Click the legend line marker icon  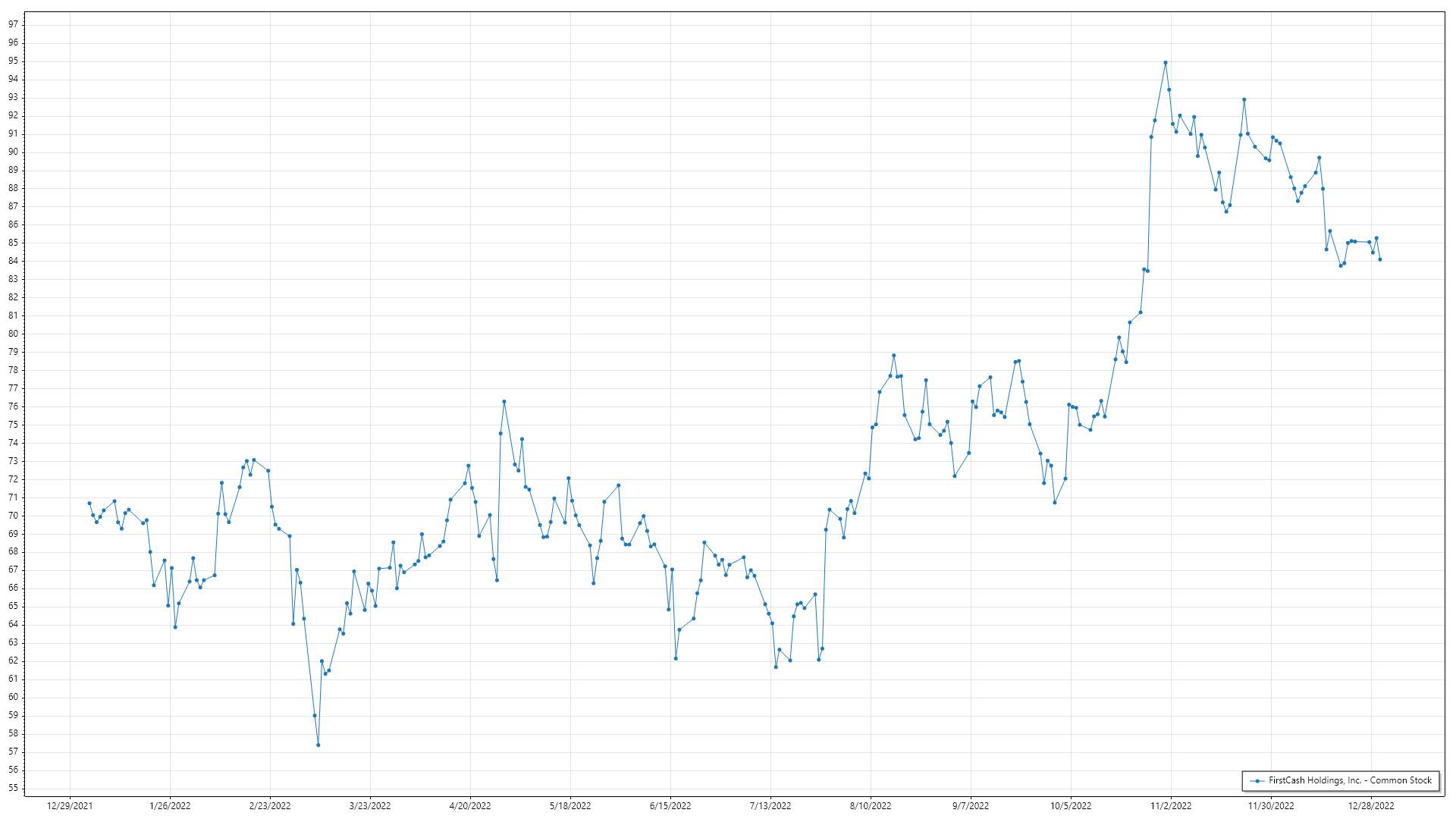pos(1257,780)
